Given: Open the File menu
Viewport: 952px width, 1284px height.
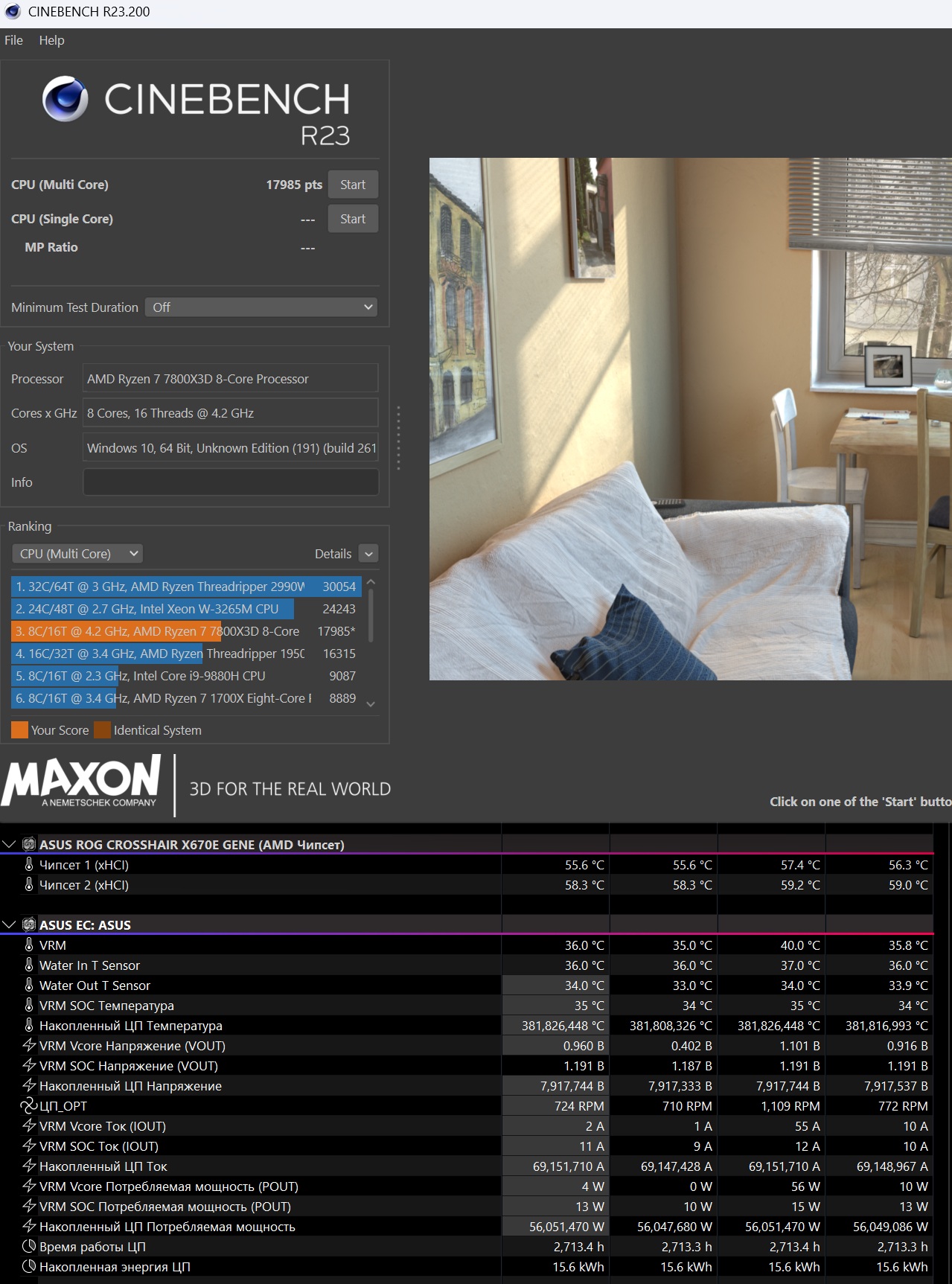Looking at the screenshot, I should click(x=13, y=40).
